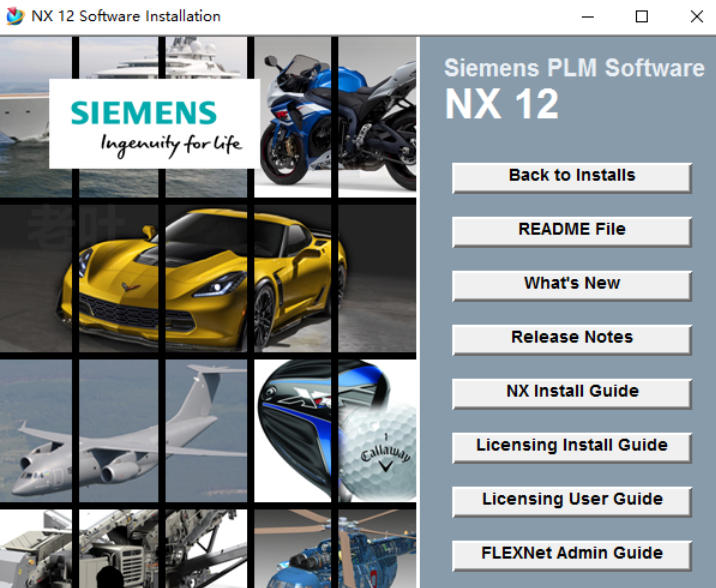Minimize the NX 12 installation window

586,16
